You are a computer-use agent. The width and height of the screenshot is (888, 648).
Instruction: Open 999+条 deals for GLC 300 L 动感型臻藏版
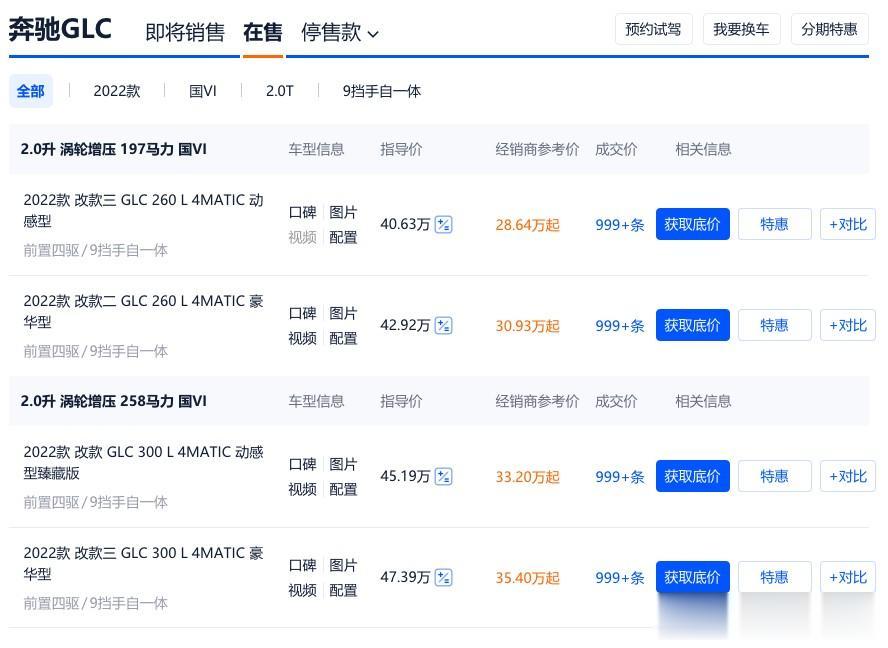pyautogui.click(x=620, y=477)
